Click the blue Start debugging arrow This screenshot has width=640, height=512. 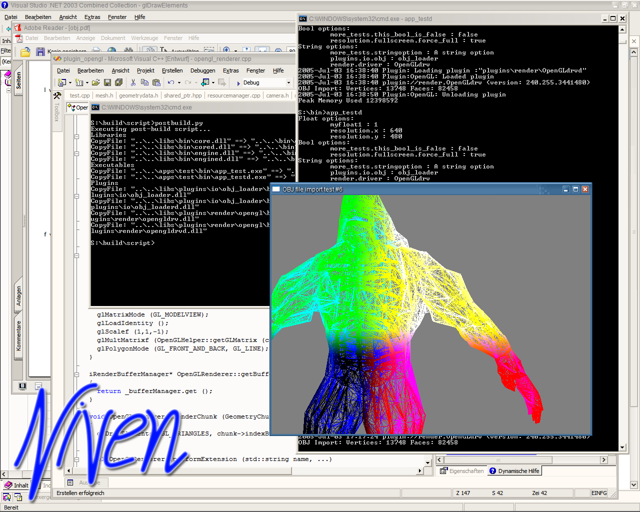coord(238,83)
